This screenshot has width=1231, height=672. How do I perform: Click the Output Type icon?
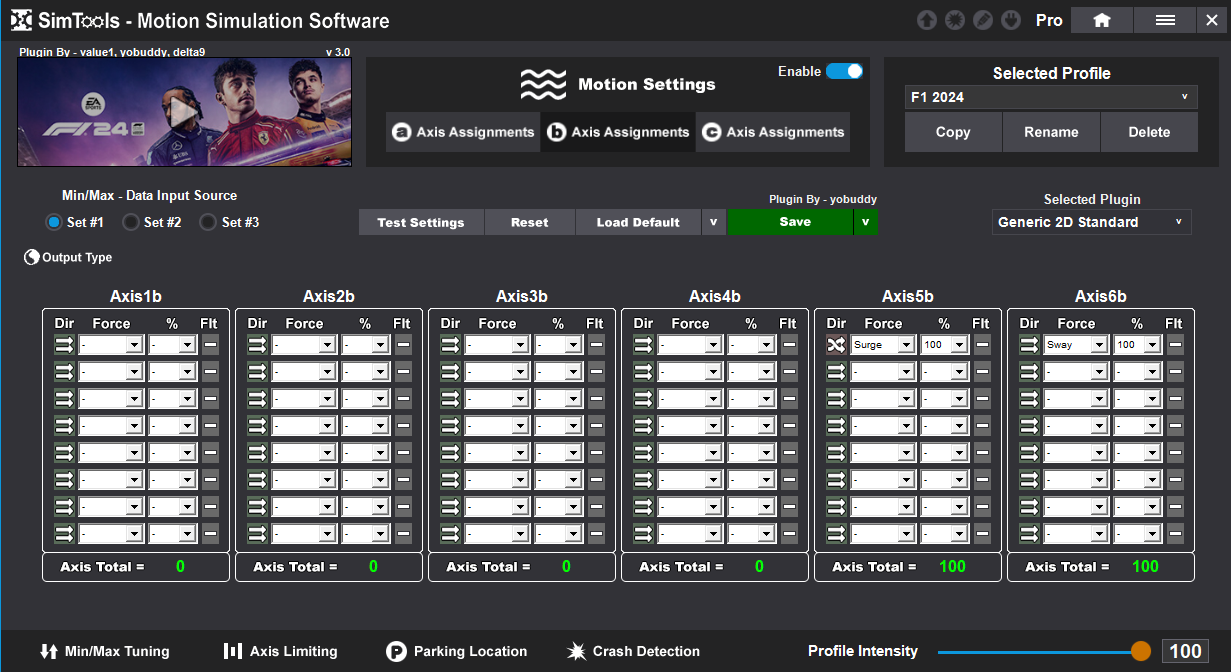pos(32,257)
